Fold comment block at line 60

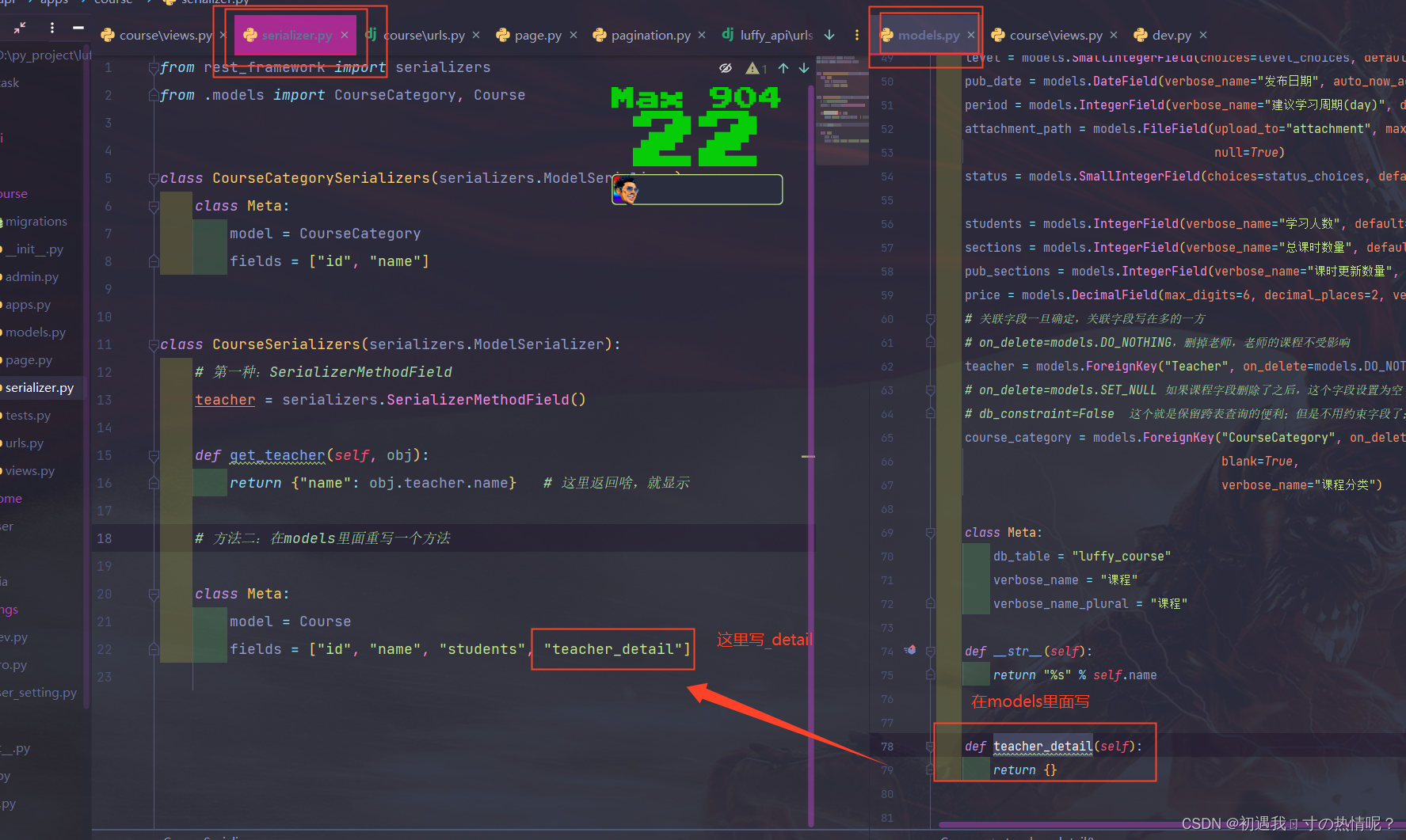[931, 319]
